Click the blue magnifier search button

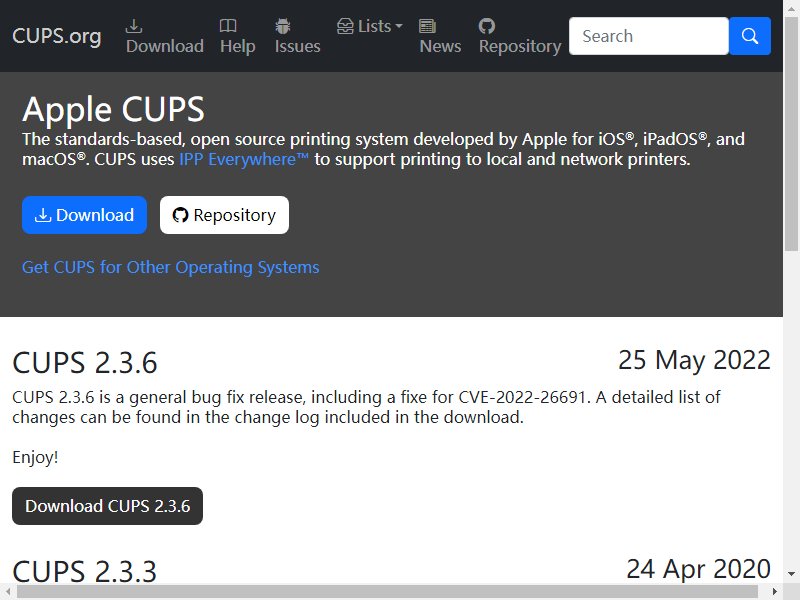(749, 36)
